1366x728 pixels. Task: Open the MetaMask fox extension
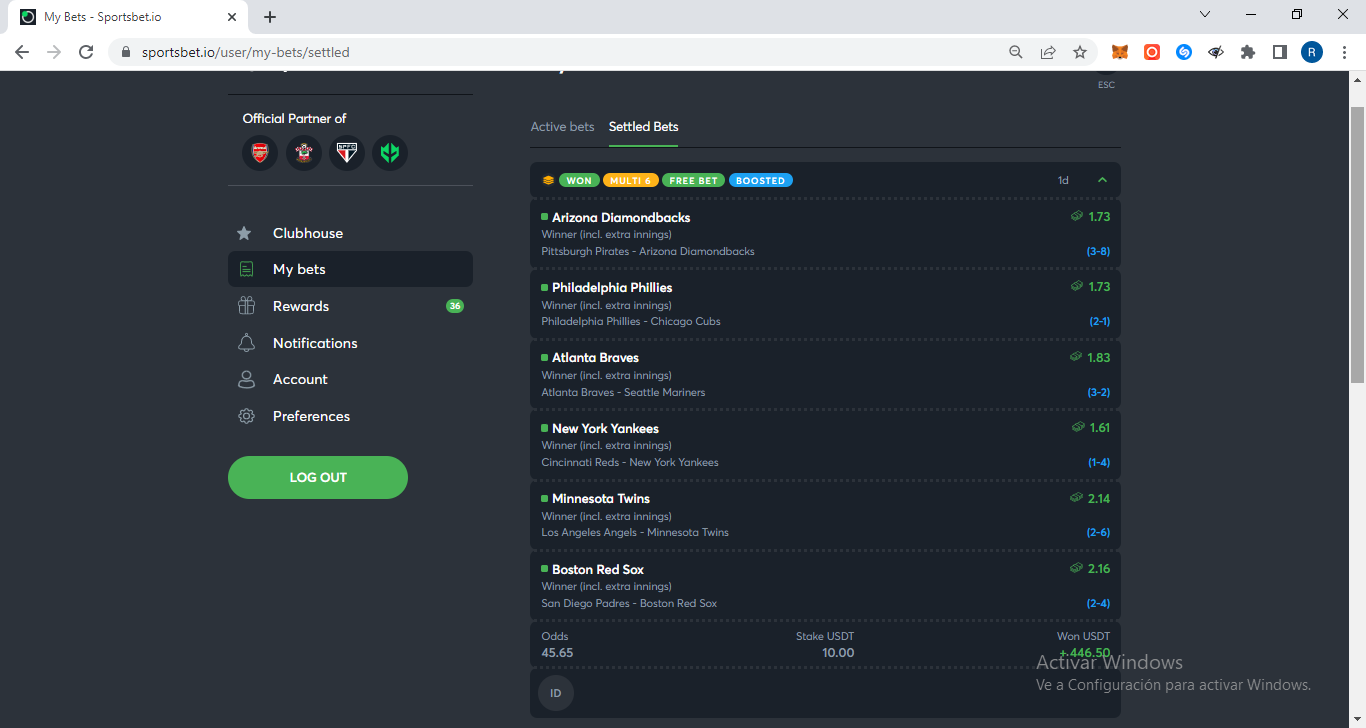tap(1120, 52)
